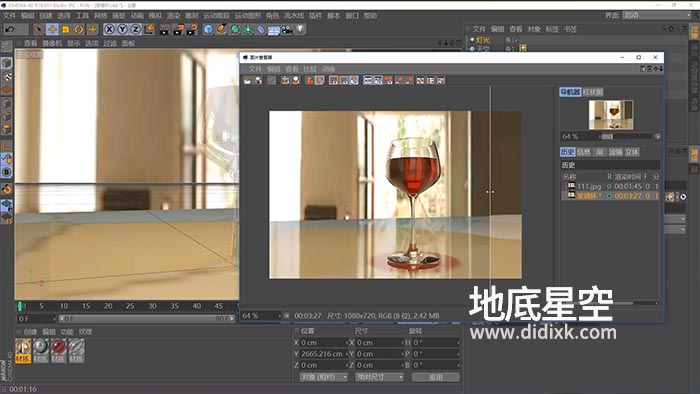
Task: Open Picture Viewer 比较 menu
Action: coord(310,69)
